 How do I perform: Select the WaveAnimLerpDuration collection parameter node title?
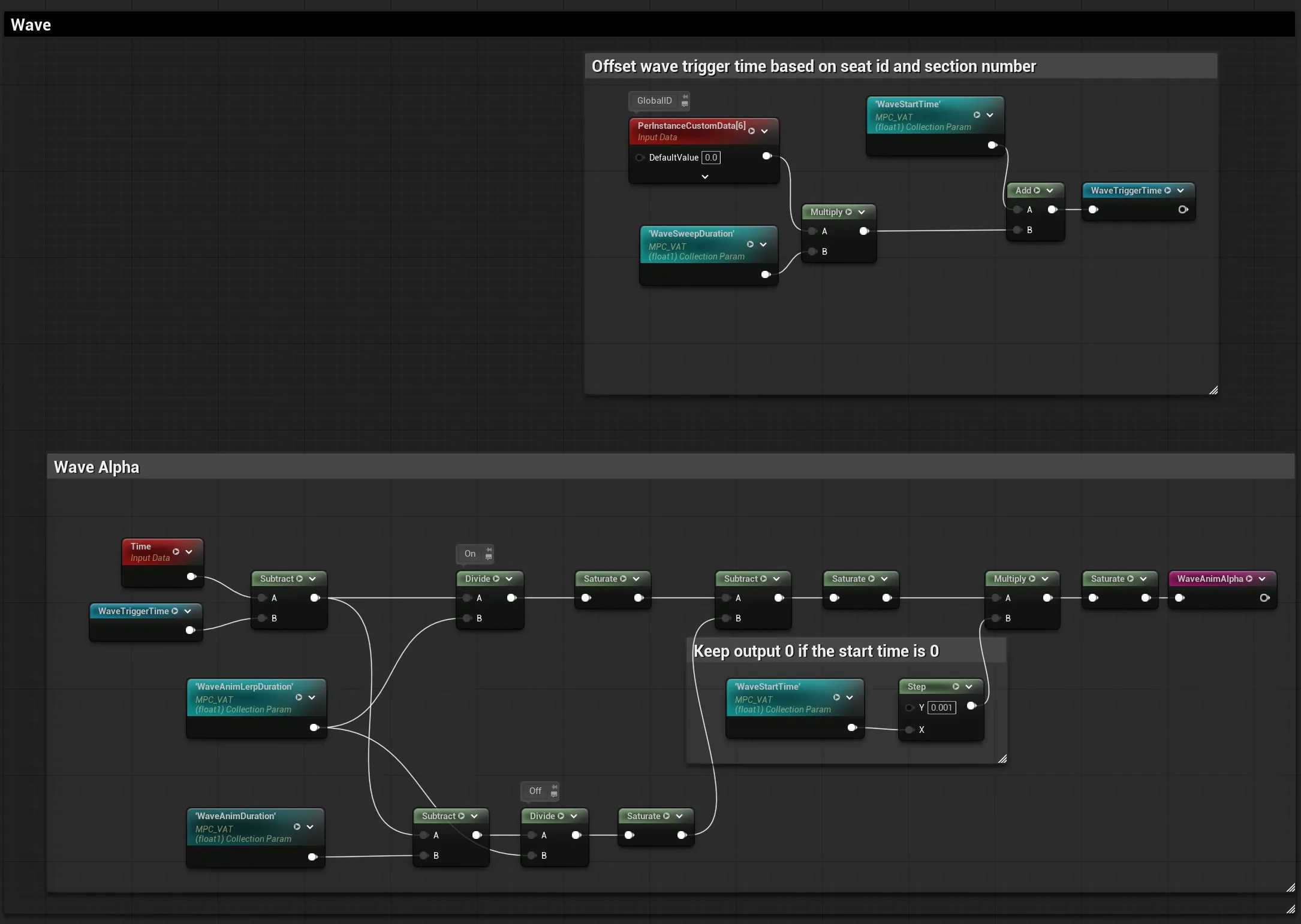coord(245,687)
